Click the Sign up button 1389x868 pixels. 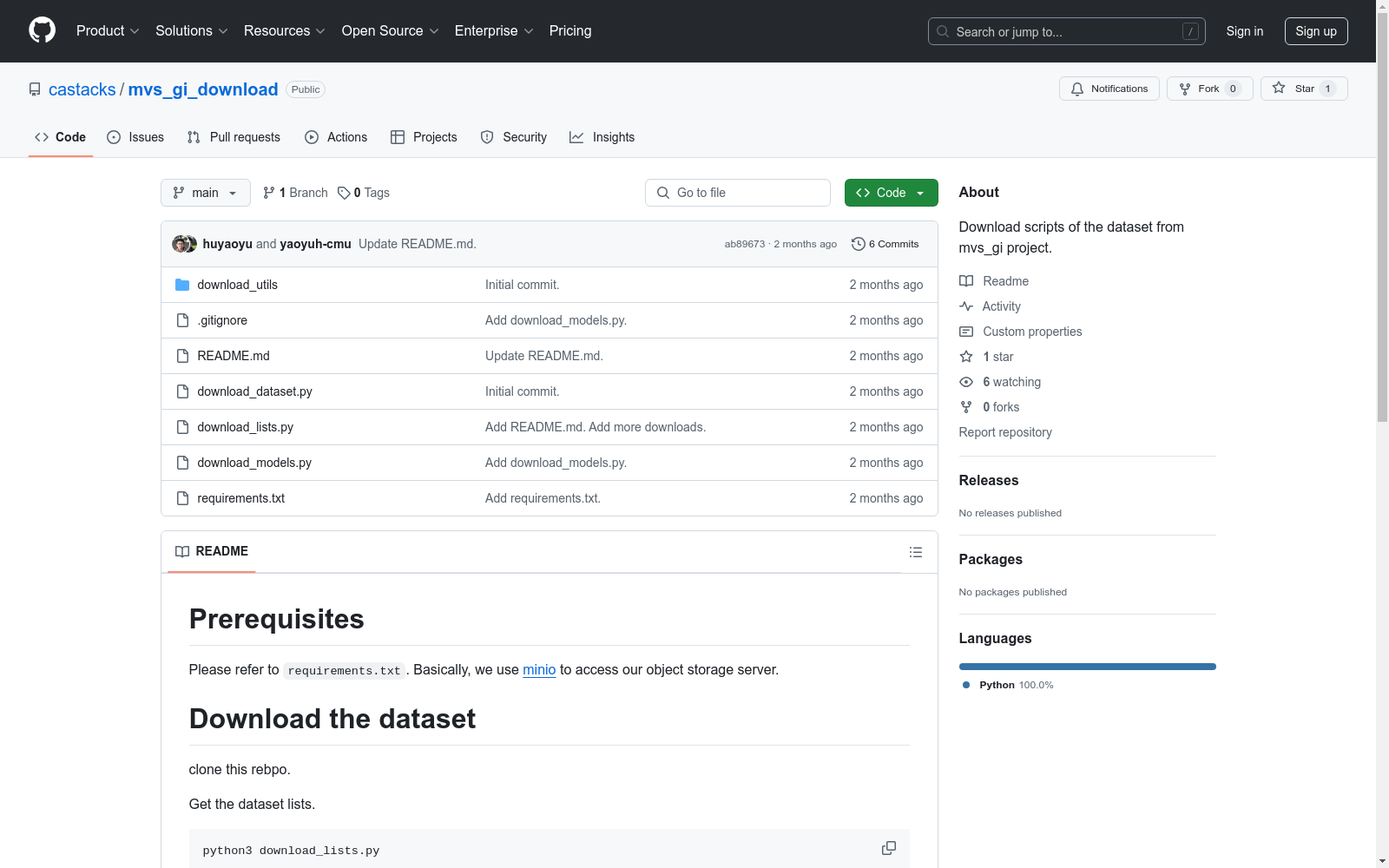[1316, 31]
